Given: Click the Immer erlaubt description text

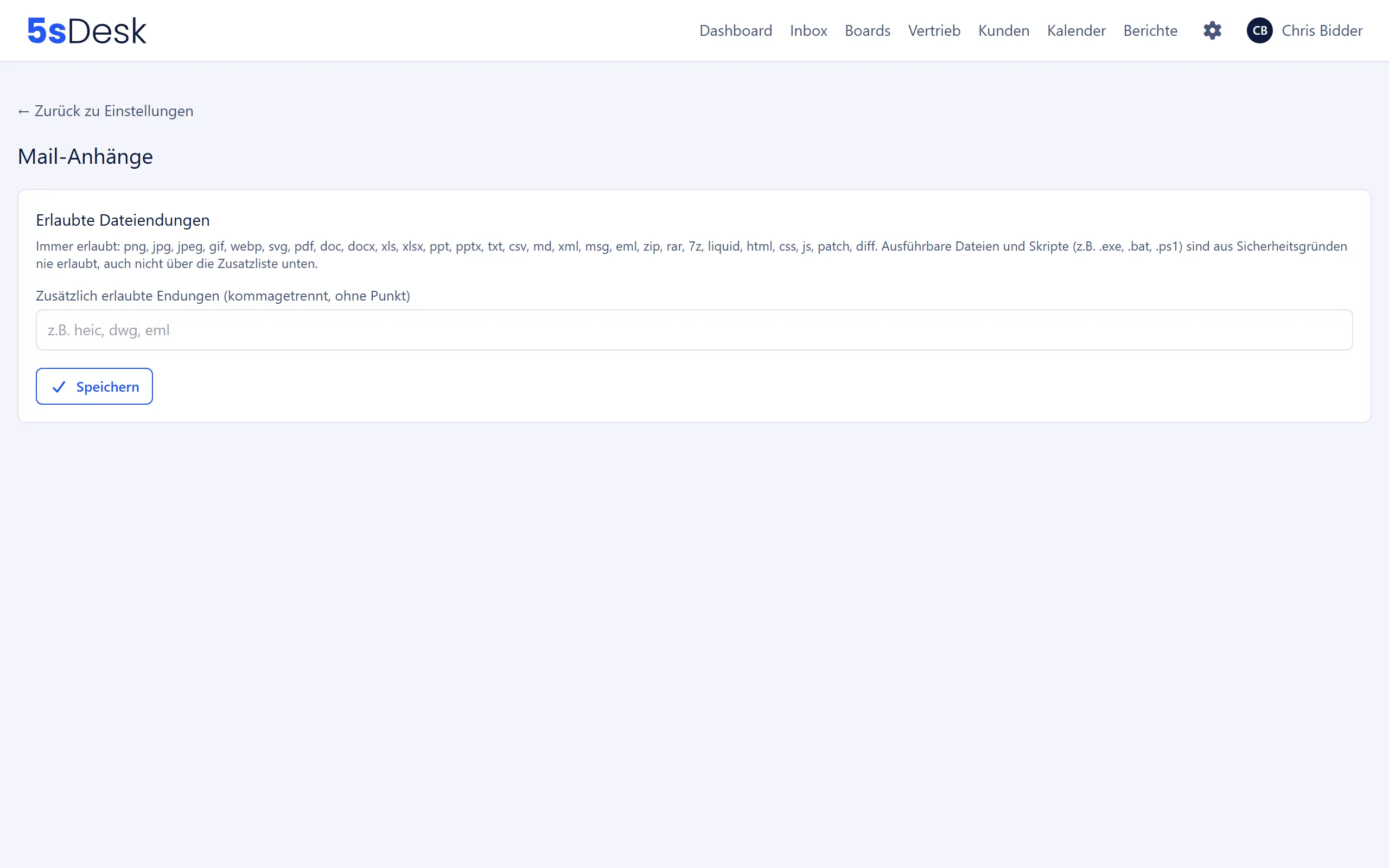Looking at the screenshot, I should (692, 255).
